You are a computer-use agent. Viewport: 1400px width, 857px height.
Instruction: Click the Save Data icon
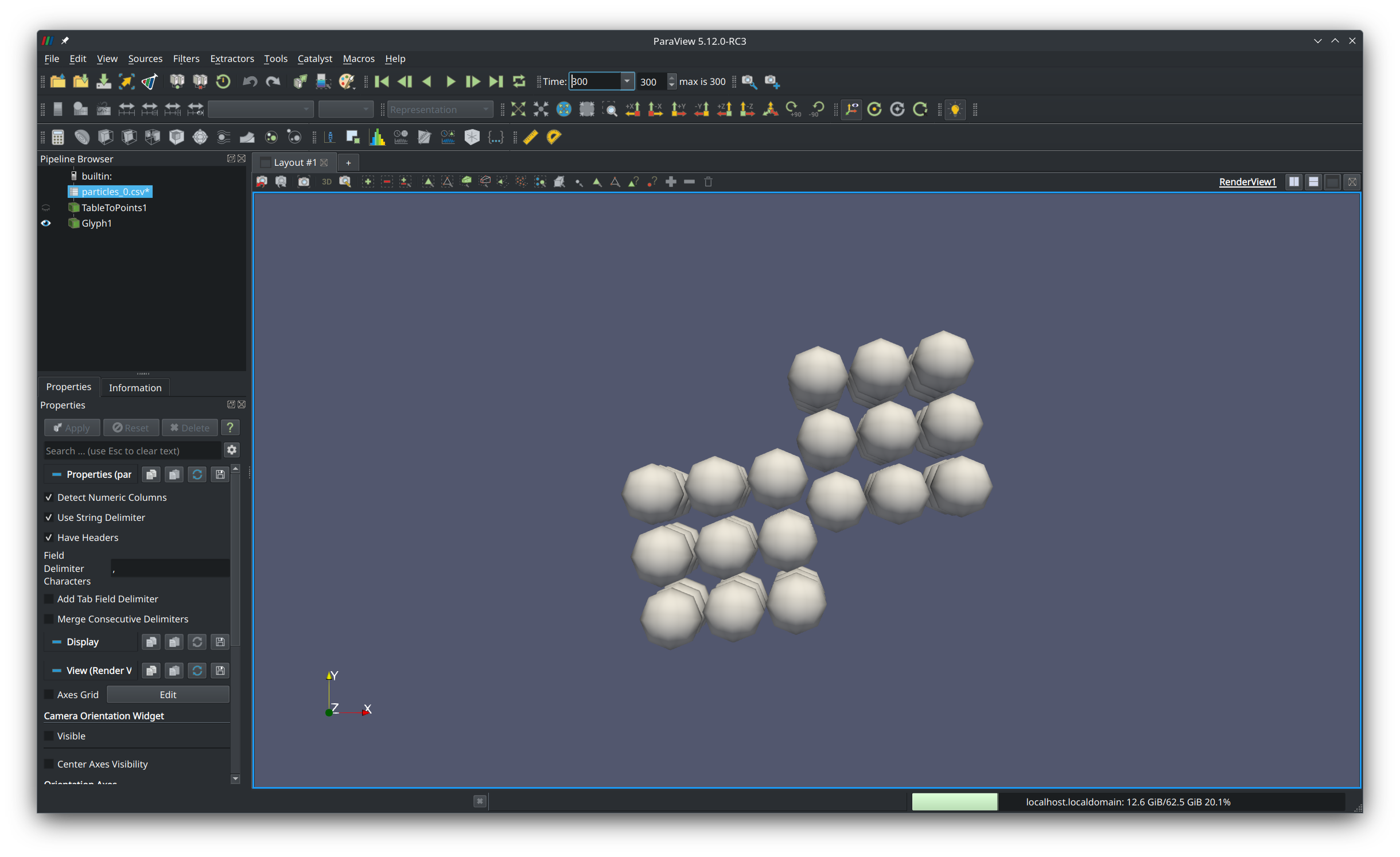point(104,81)
